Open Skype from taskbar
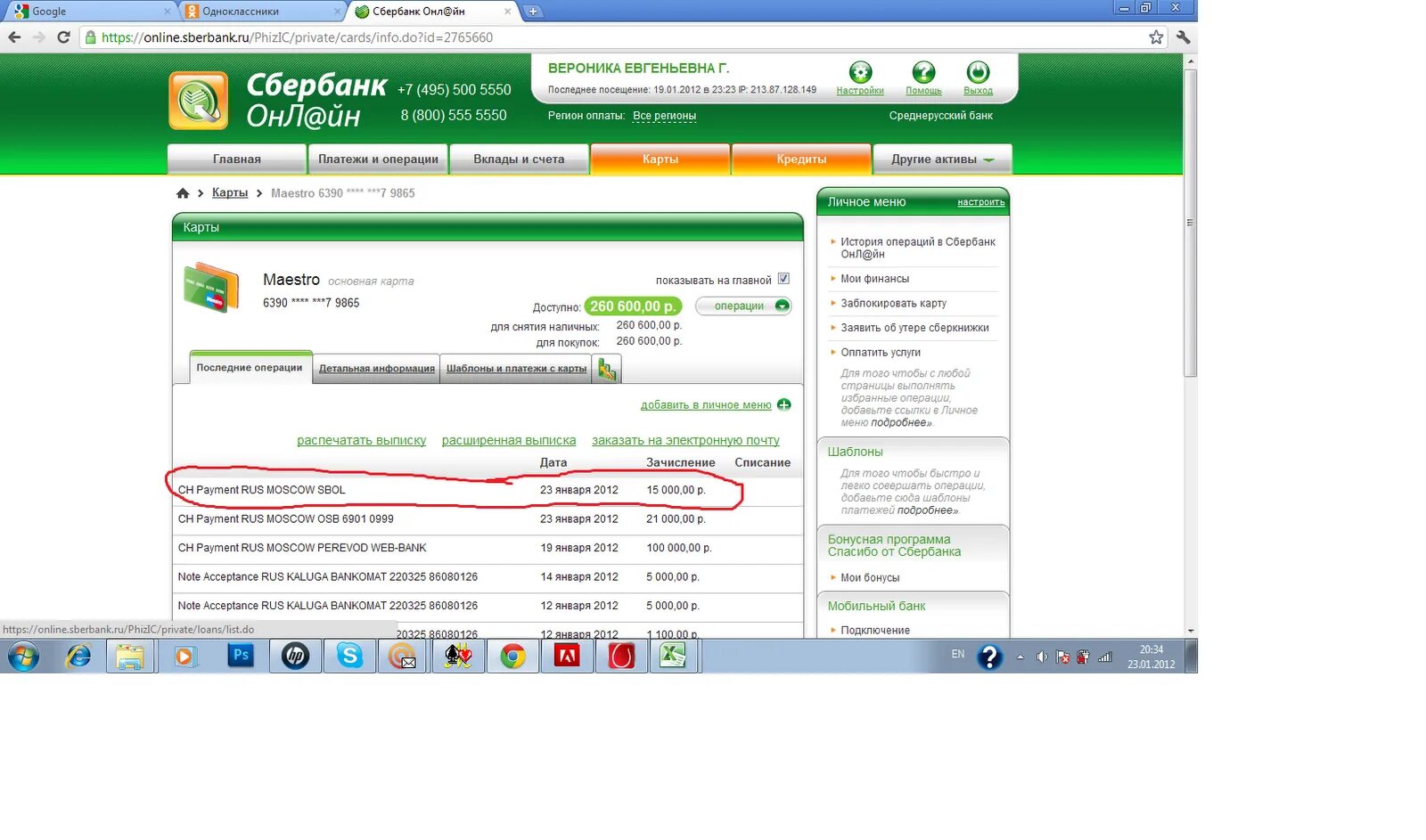The width and height of the screenshot is (1426, 840). 349,657
